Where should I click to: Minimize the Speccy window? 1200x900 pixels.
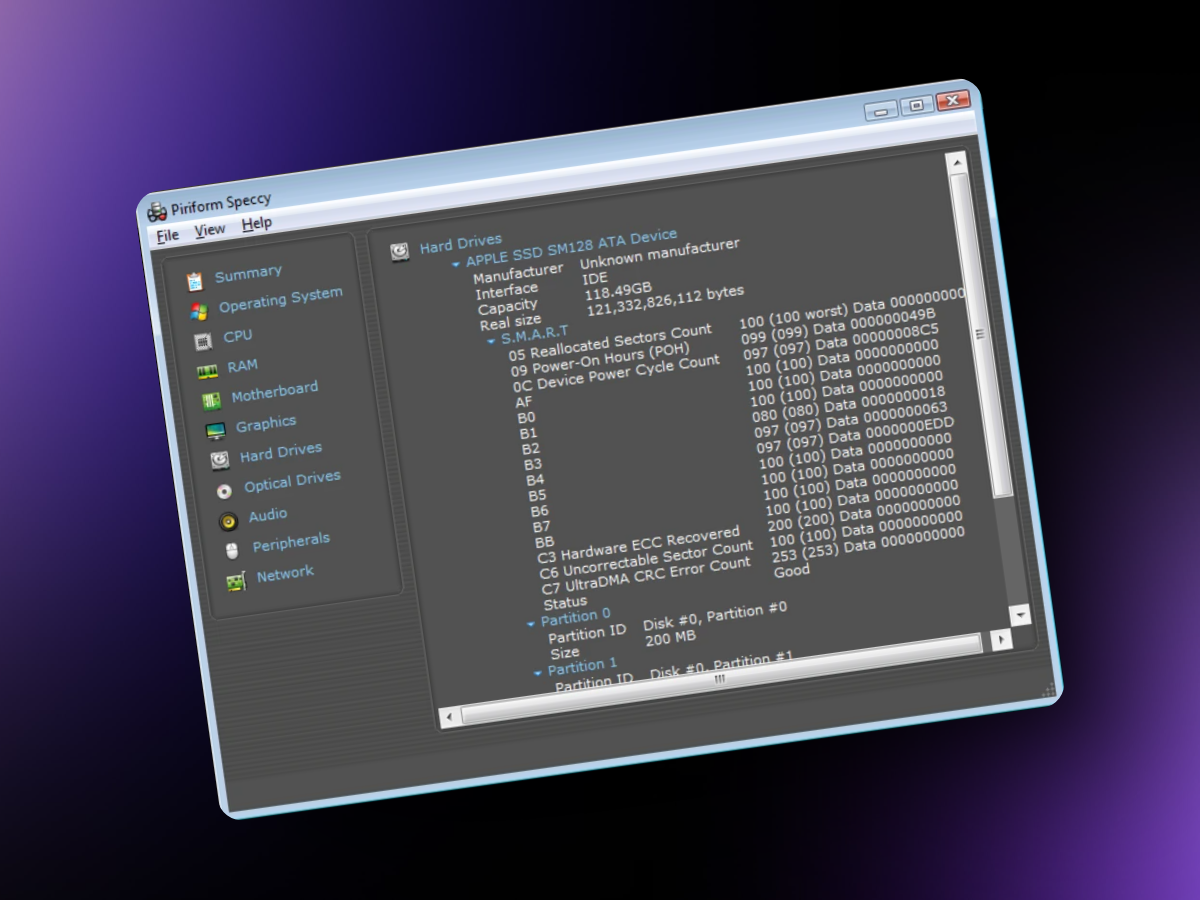(x=881, y=110)
